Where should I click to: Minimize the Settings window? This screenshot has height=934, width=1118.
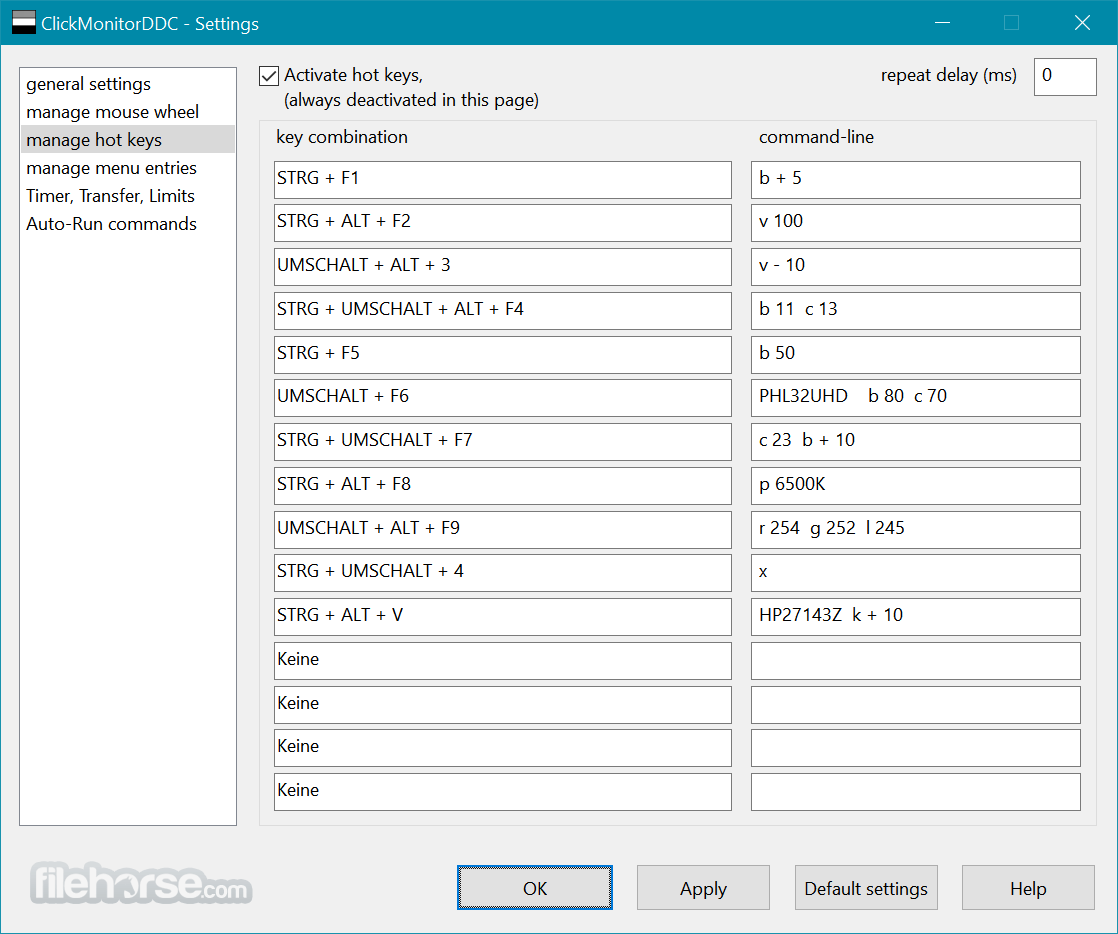point(943,23)
